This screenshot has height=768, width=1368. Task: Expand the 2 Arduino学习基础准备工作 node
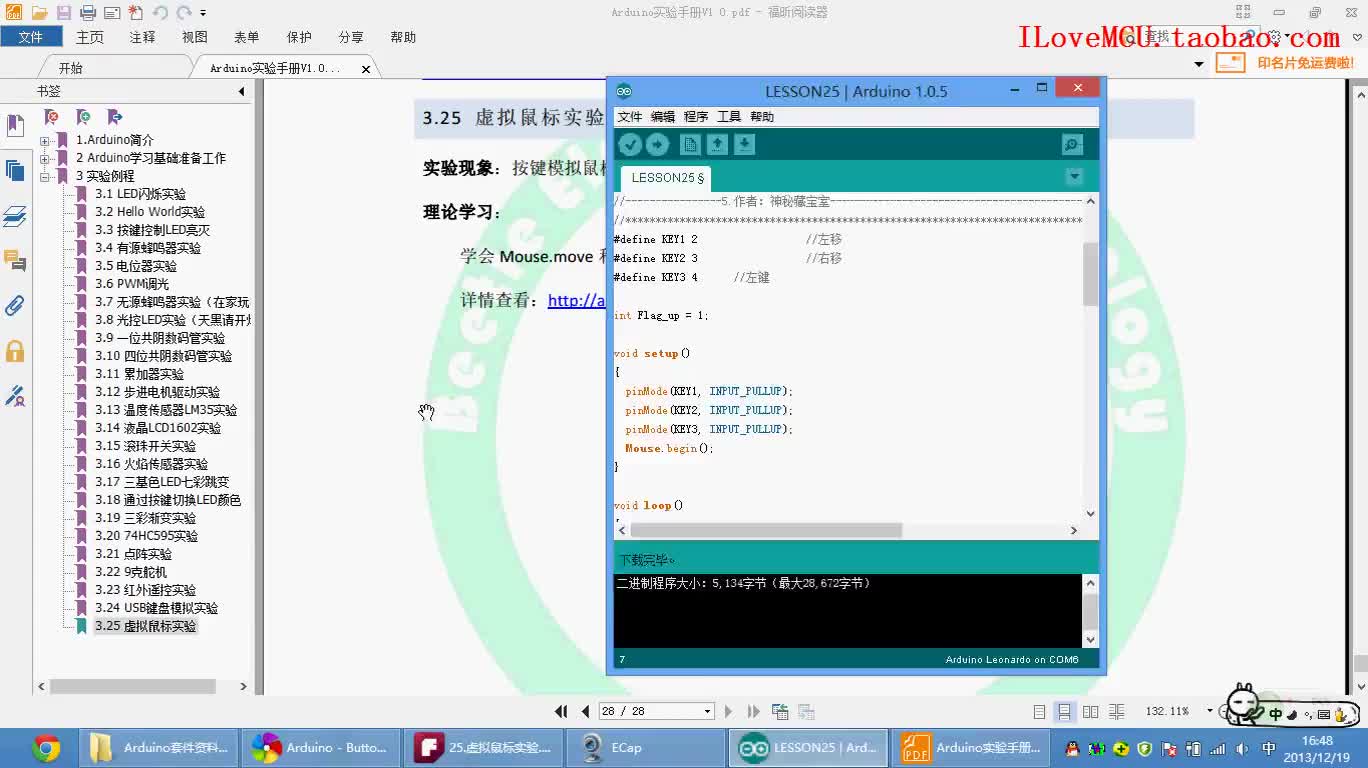44,158
